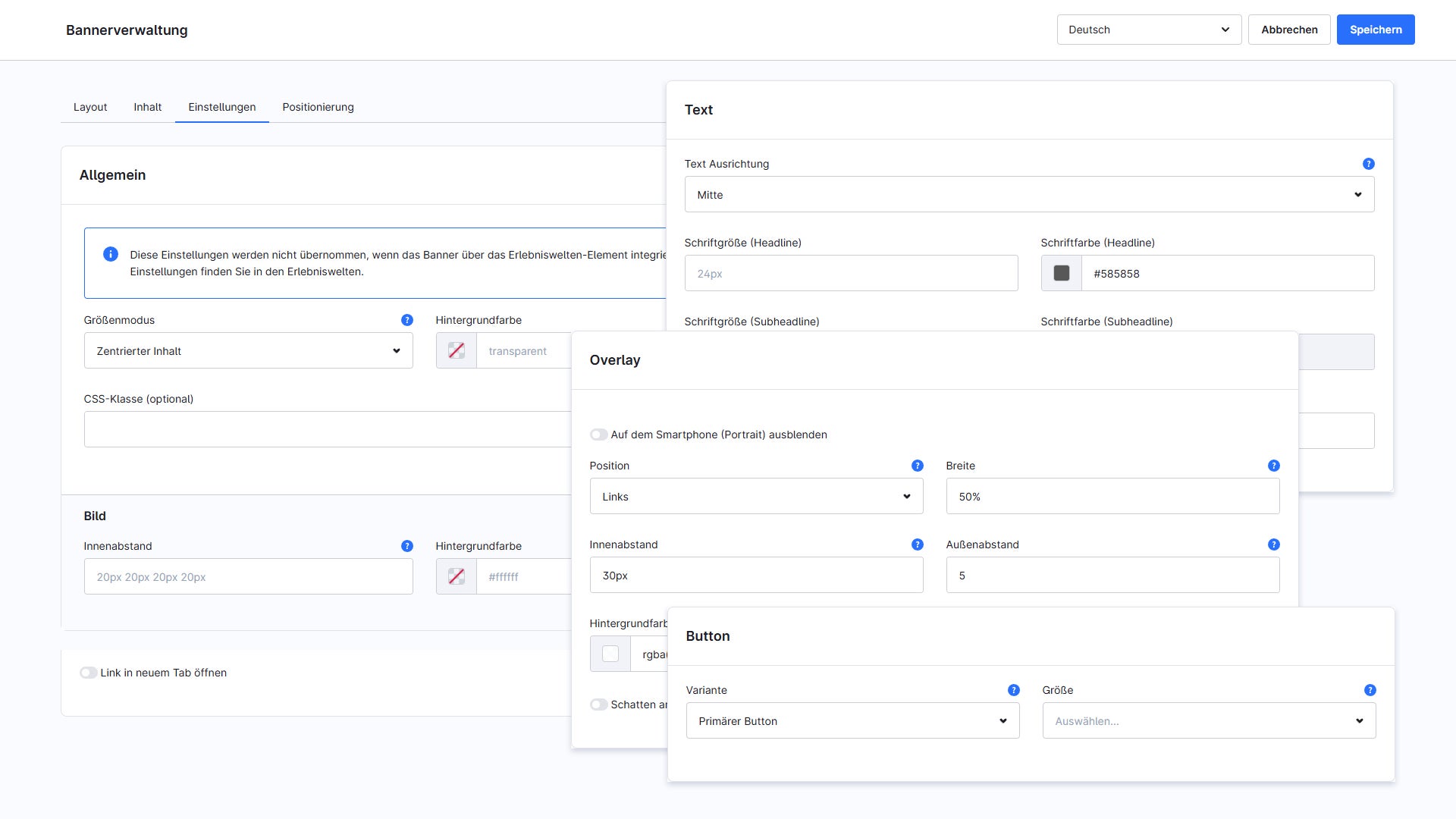
Task: Open the Variante Primärer Button dropdown
Action: coord(852,721)
